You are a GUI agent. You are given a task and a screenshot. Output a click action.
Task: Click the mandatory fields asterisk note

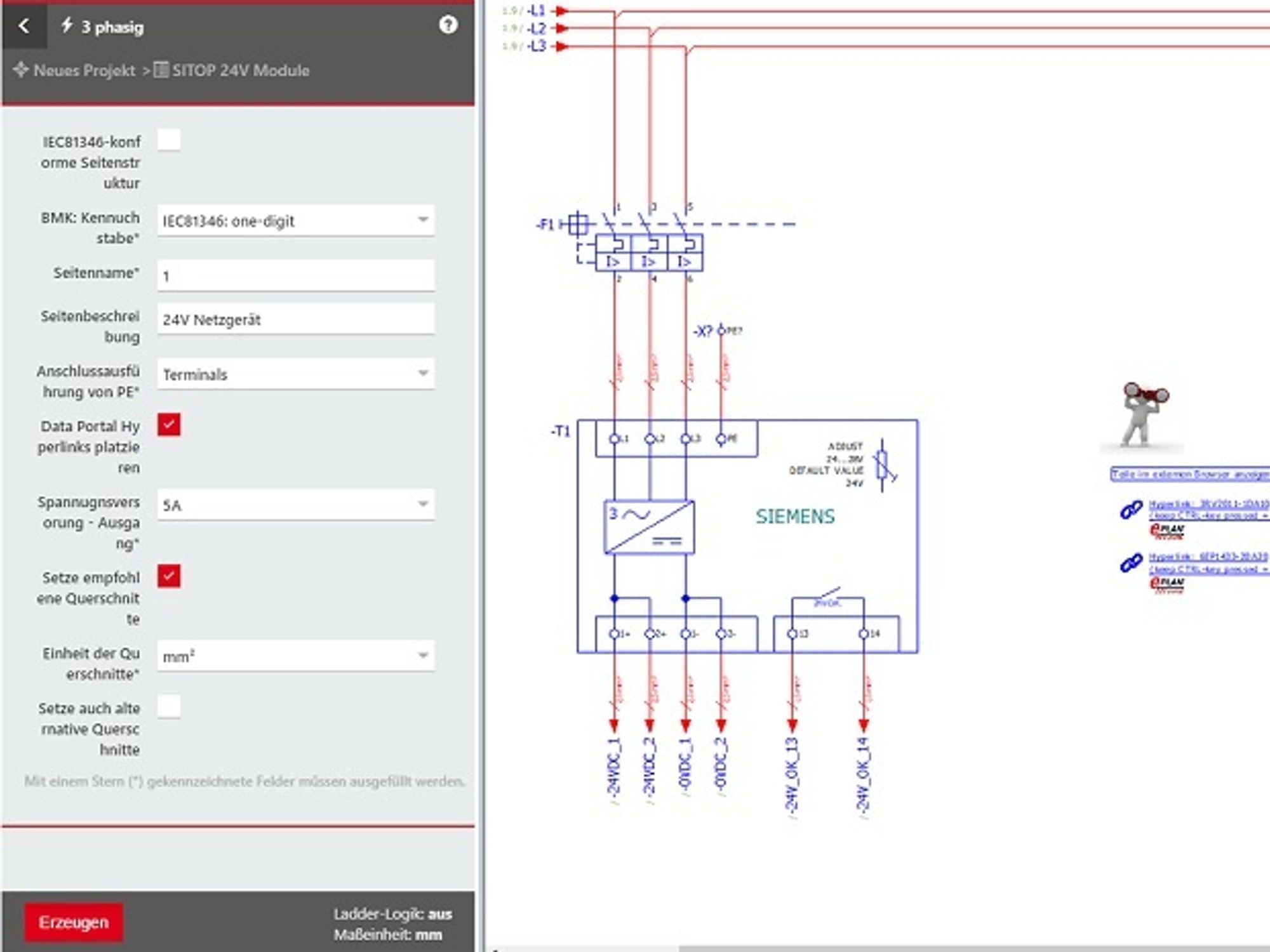244,781
